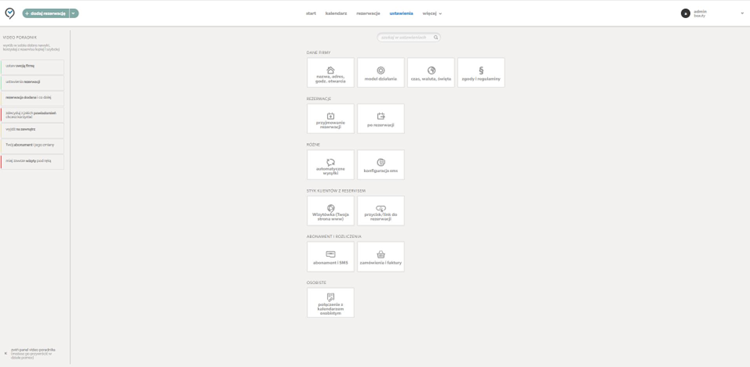The image size is (750, 367).
Task: Click the settings search input field
Action: click(x=408, y=37)
